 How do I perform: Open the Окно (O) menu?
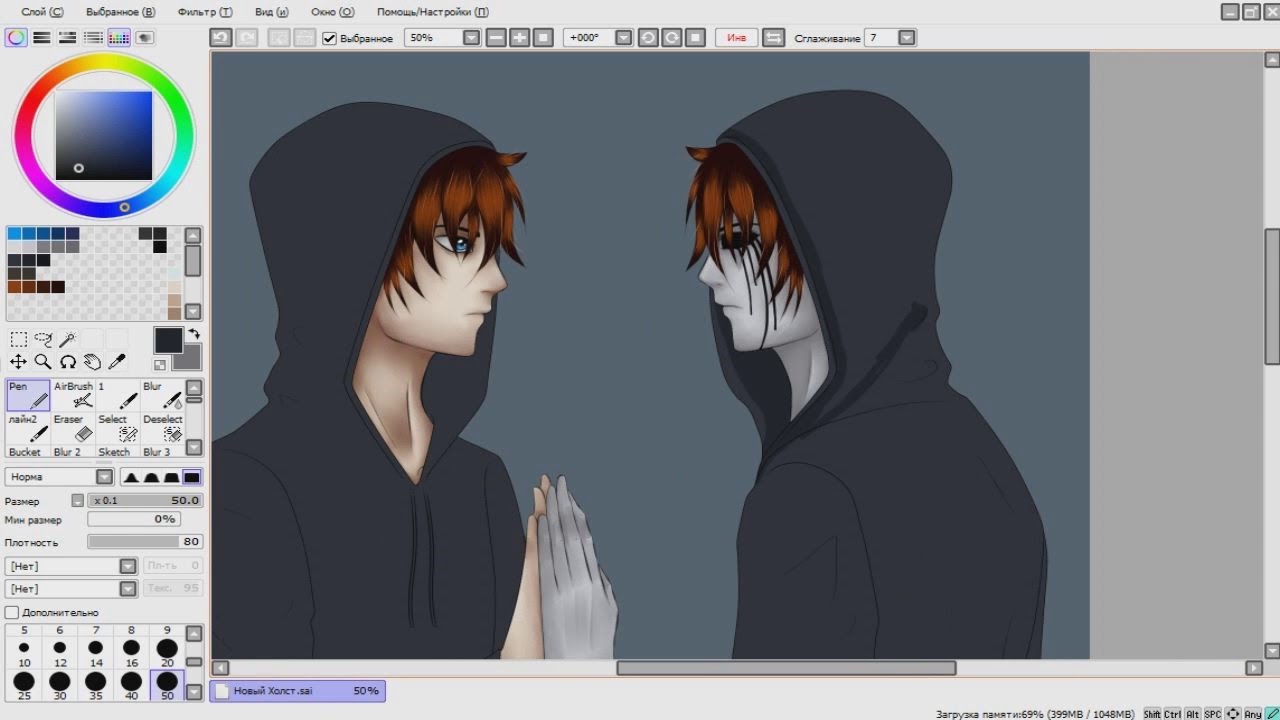point(332,12)
